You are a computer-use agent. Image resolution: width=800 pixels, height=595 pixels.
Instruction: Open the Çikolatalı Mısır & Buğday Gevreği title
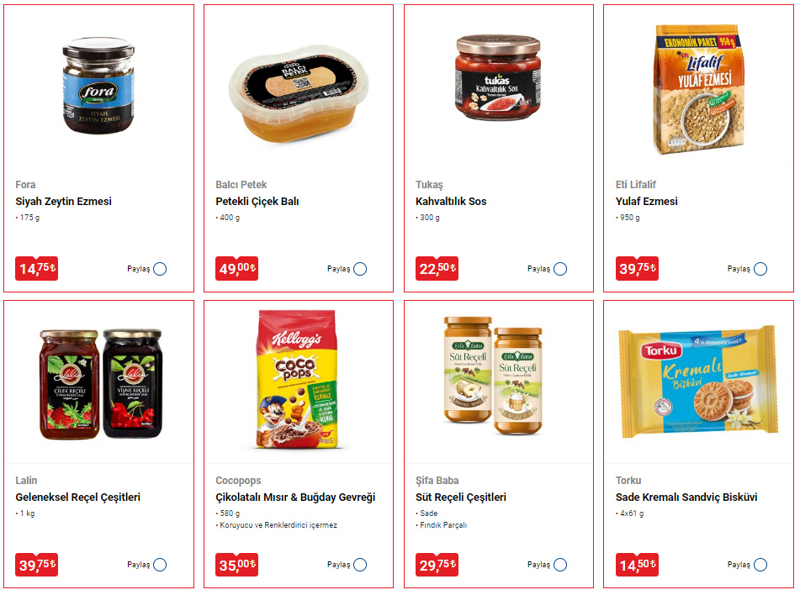pyautogui.click(x=295, y=497)
